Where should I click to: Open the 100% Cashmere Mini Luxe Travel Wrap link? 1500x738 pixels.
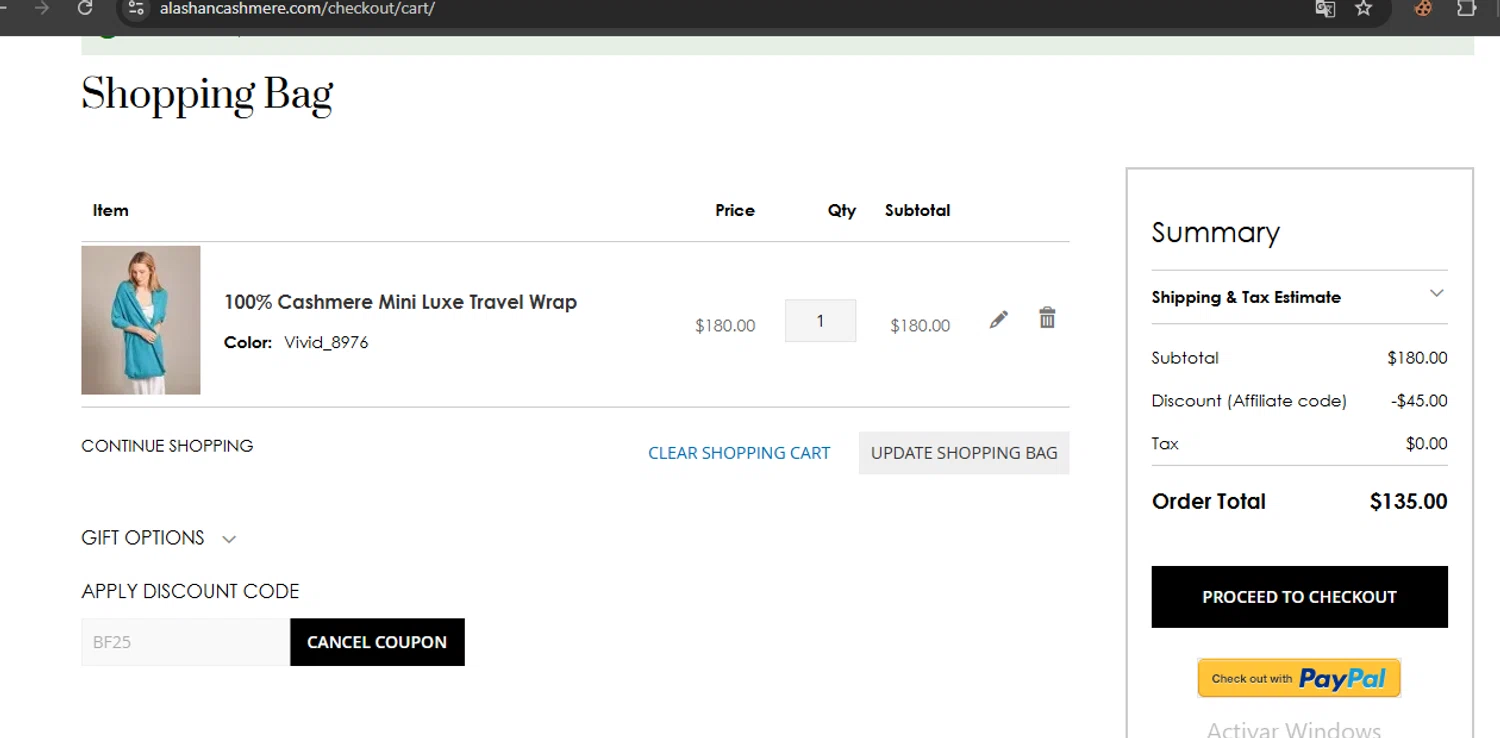[400, 302]
